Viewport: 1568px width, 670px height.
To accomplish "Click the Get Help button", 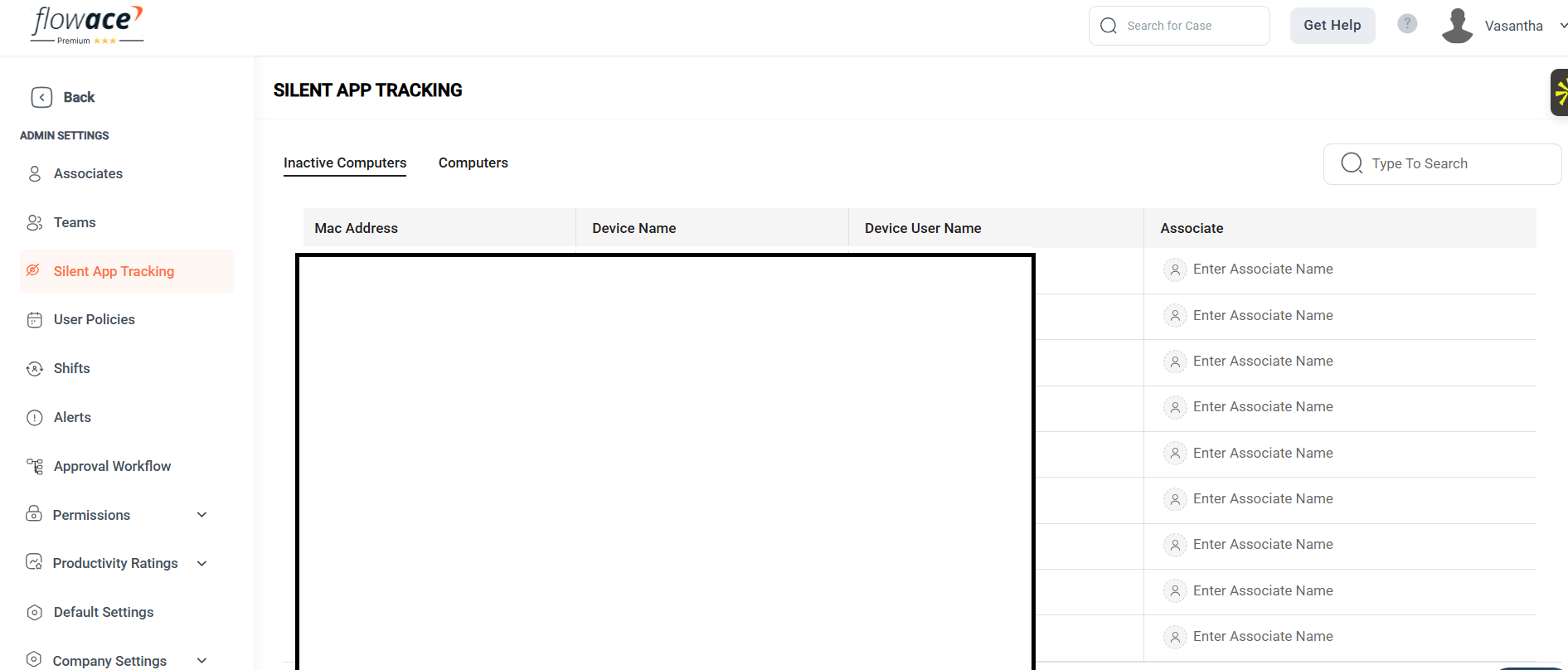I will (1332, 25).
